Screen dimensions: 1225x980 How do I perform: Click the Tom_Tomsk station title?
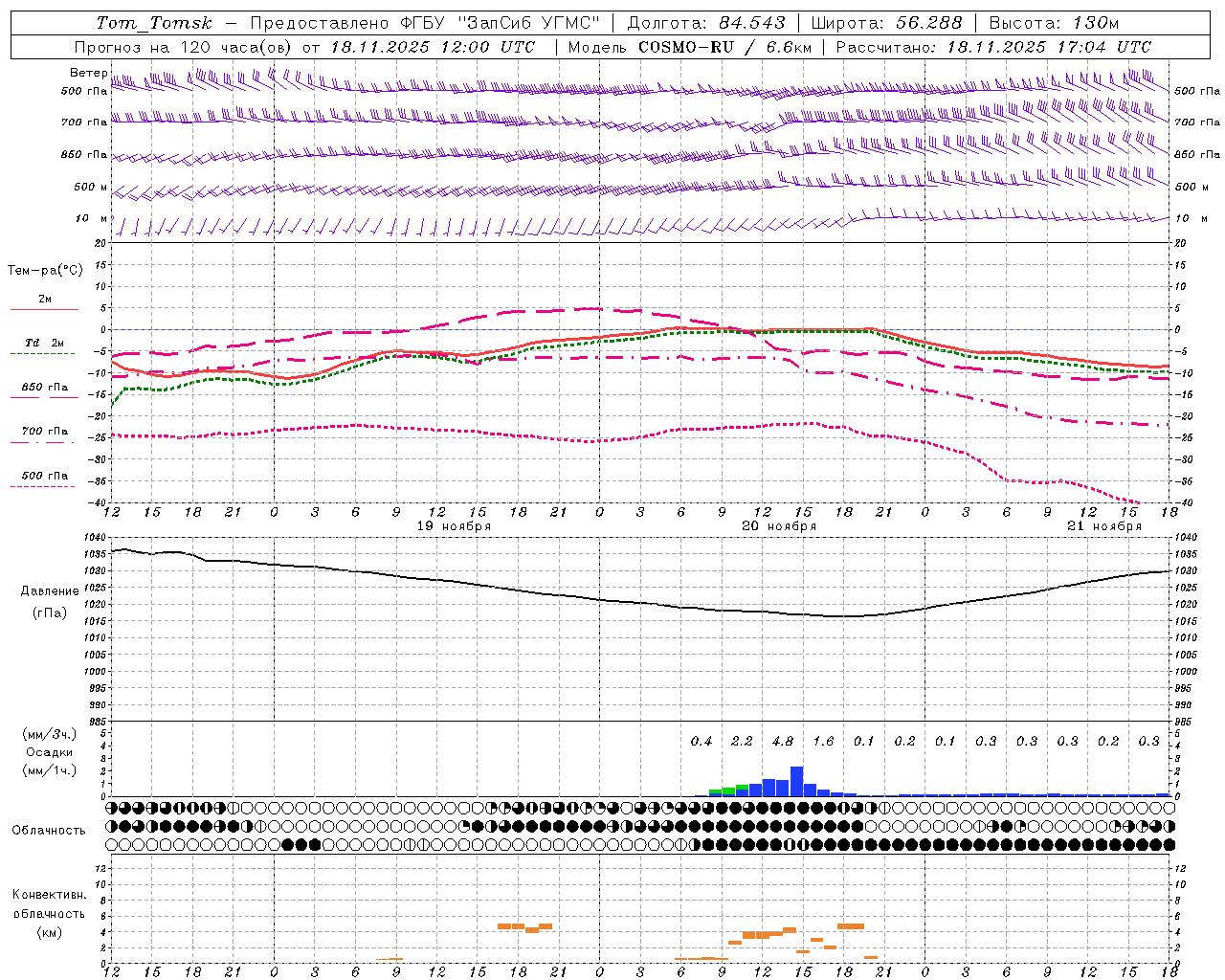pyautogui.click(x=154, y=23)
